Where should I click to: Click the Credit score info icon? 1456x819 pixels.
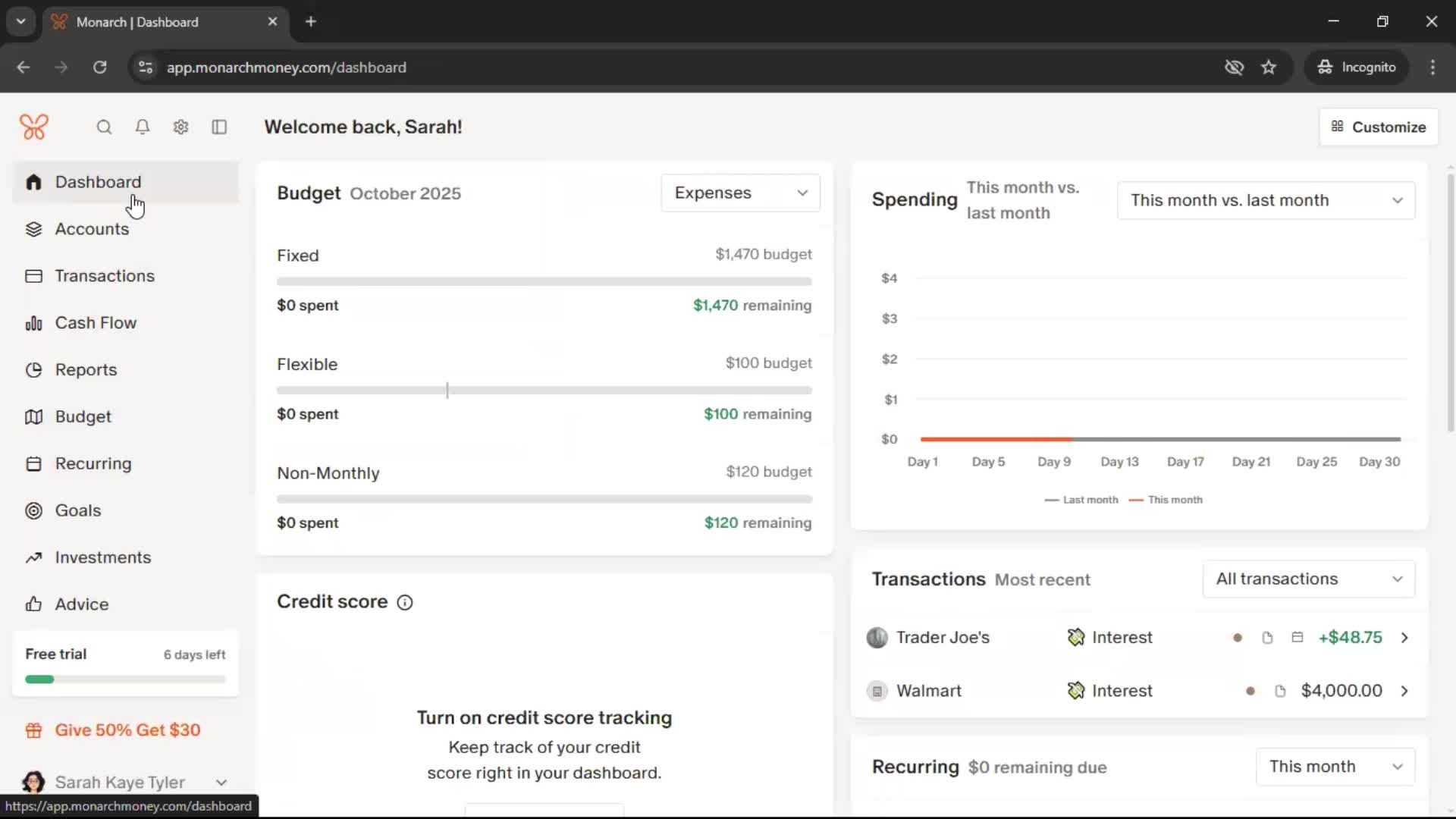pyautogui.click(x=405, y=603)
